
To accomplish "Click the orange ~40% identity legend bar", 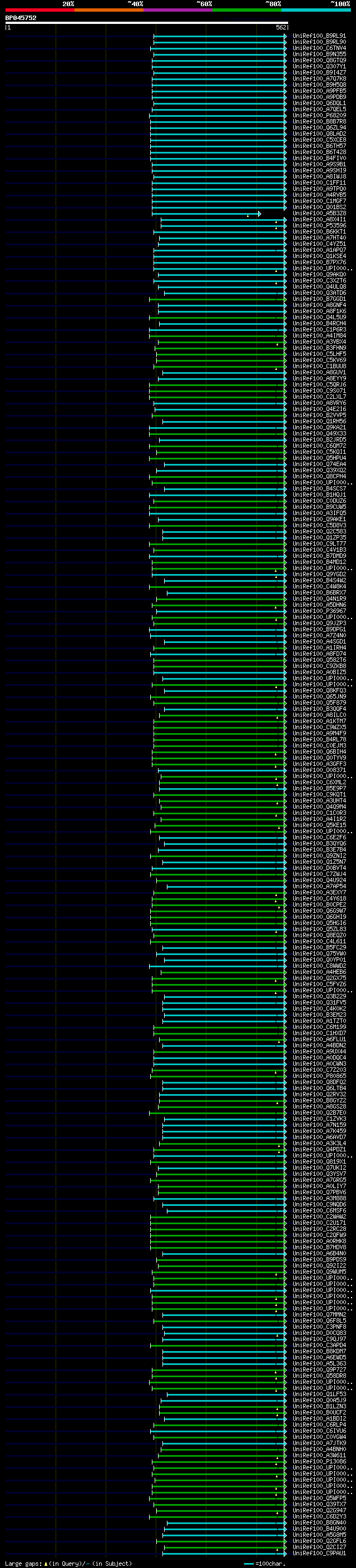I will [x=109, y=10].
